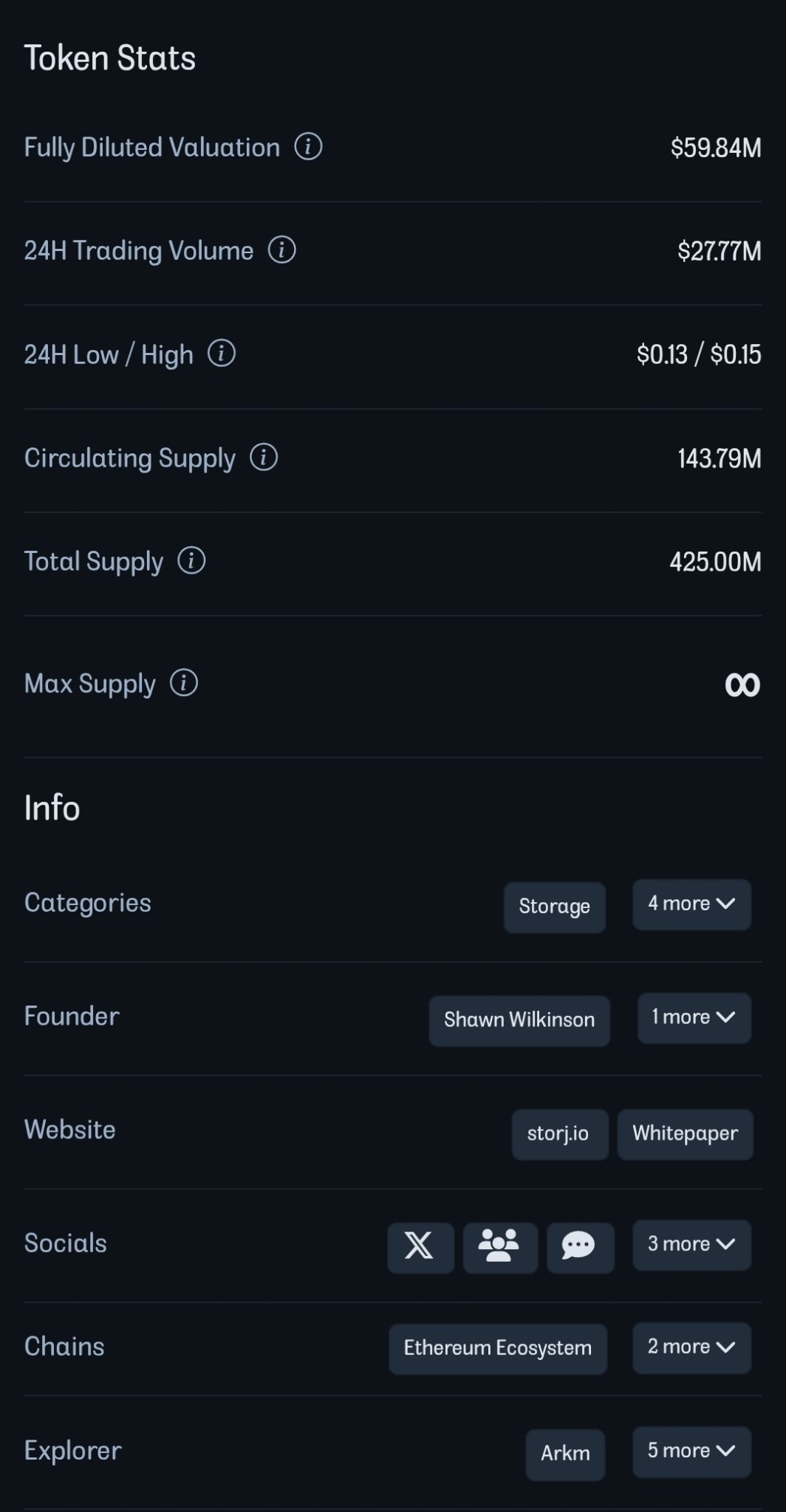Tap the 24H Low / High info icon
The image size is (786, 1512).
click(221, 354)
